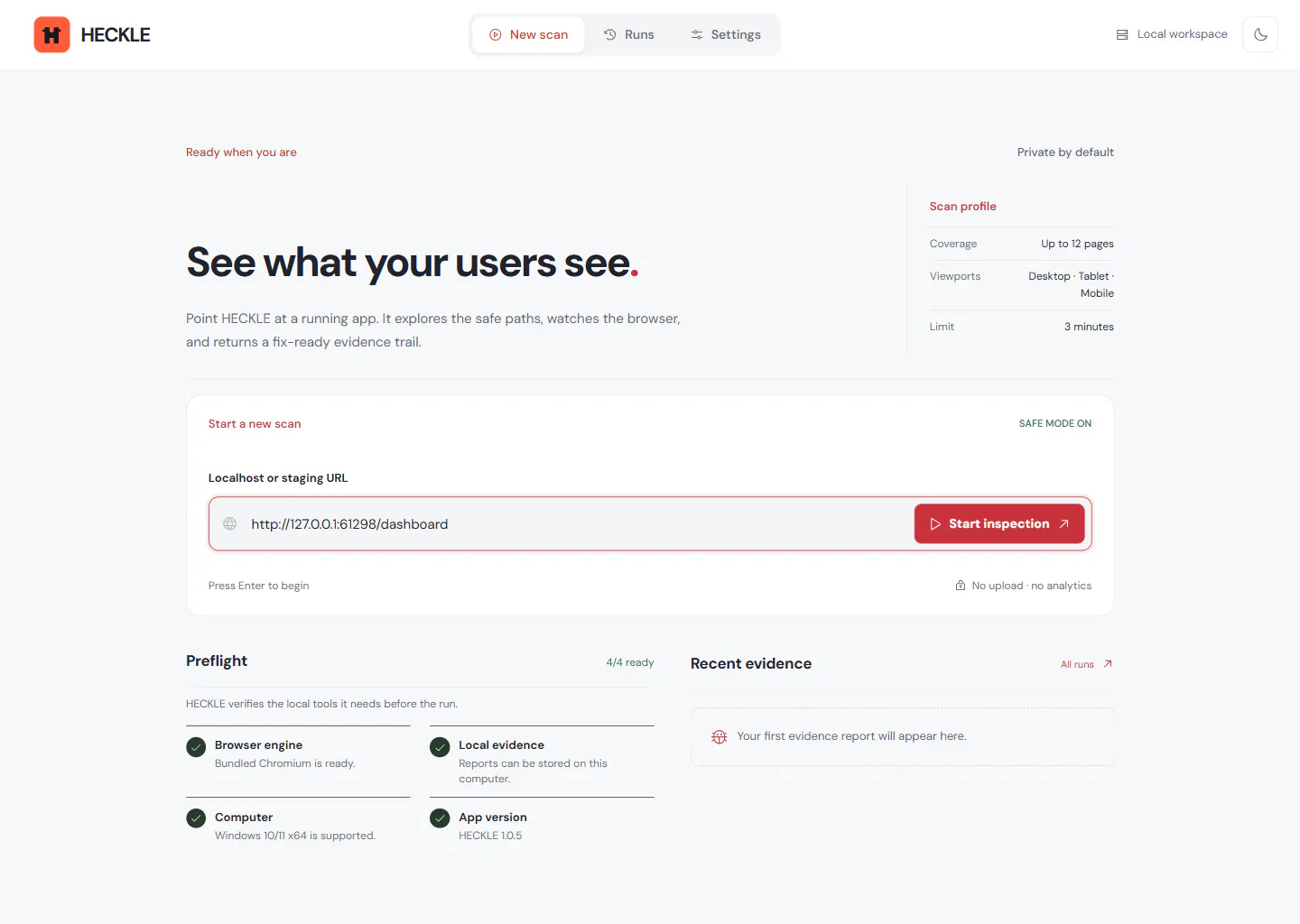Click 'Bundled Chromium is ready.' text

285,763
